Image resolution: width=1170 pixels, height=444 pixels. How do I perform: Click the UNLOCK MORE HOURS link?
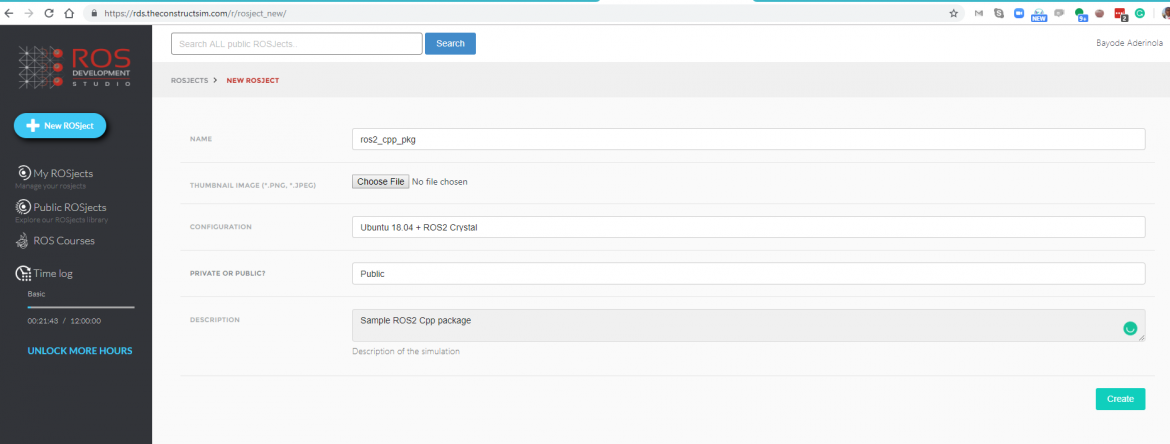coord(80,351)
